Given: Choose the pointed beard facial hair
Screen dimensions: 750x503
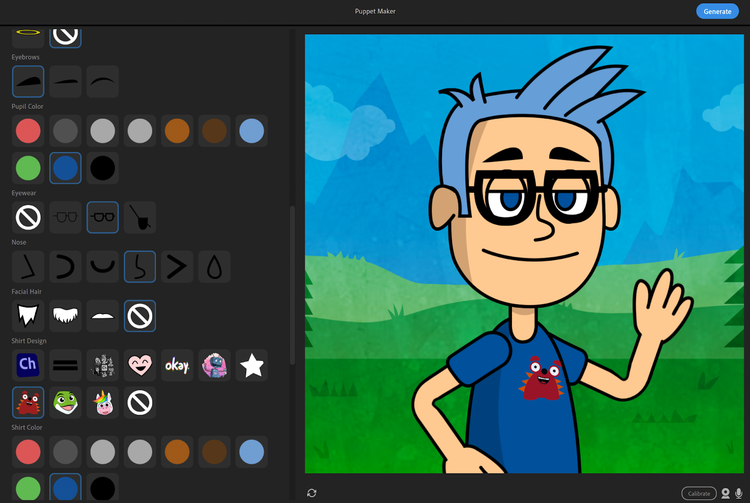Looking at the screenshot, I should pos(28,316).
